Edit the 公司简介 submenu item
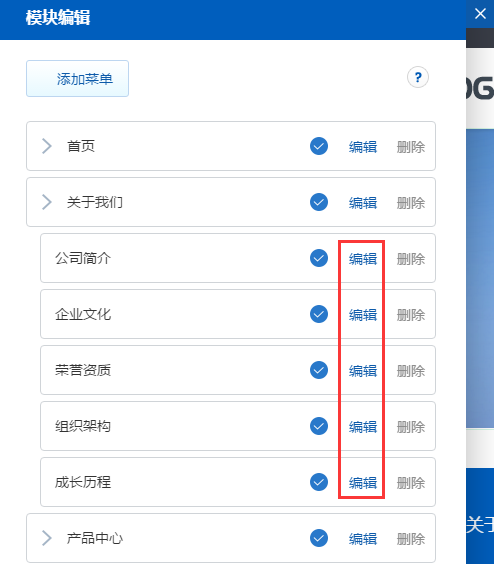This screenshot has width=494, height=564. (363, 259)
